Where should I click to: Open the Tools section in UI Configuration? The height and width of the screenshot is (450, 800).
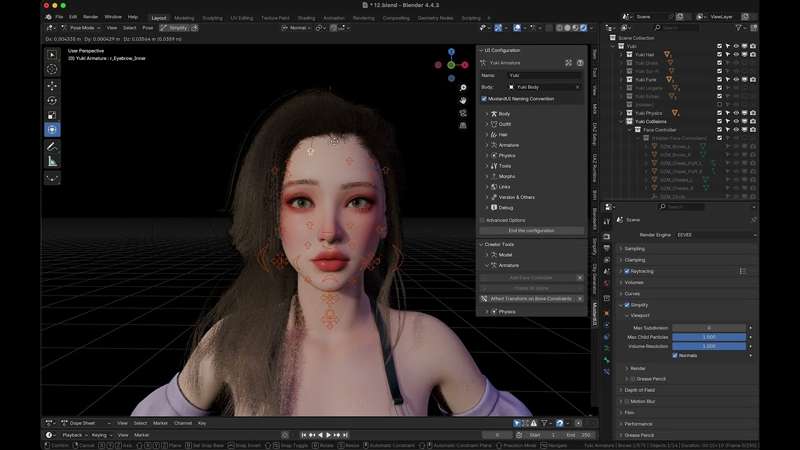click(x=505, y=166)
